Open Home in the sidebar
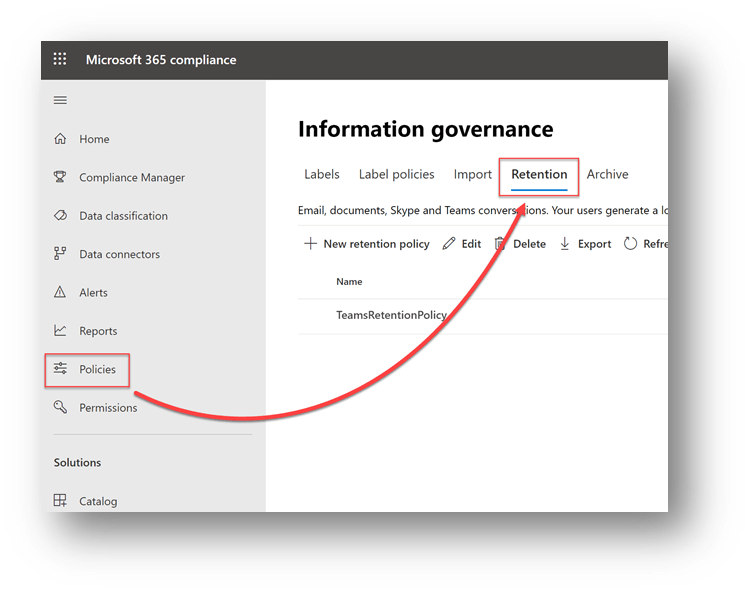The image size is (751, 595). click(x=94, y=139)
